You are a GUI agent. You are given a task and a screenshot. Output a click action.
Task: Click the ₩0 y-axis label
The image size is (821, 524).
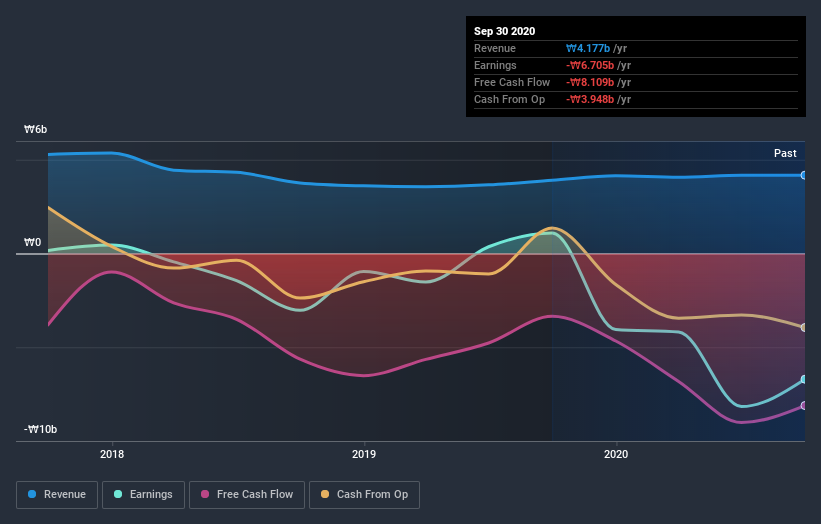point(32,242)
